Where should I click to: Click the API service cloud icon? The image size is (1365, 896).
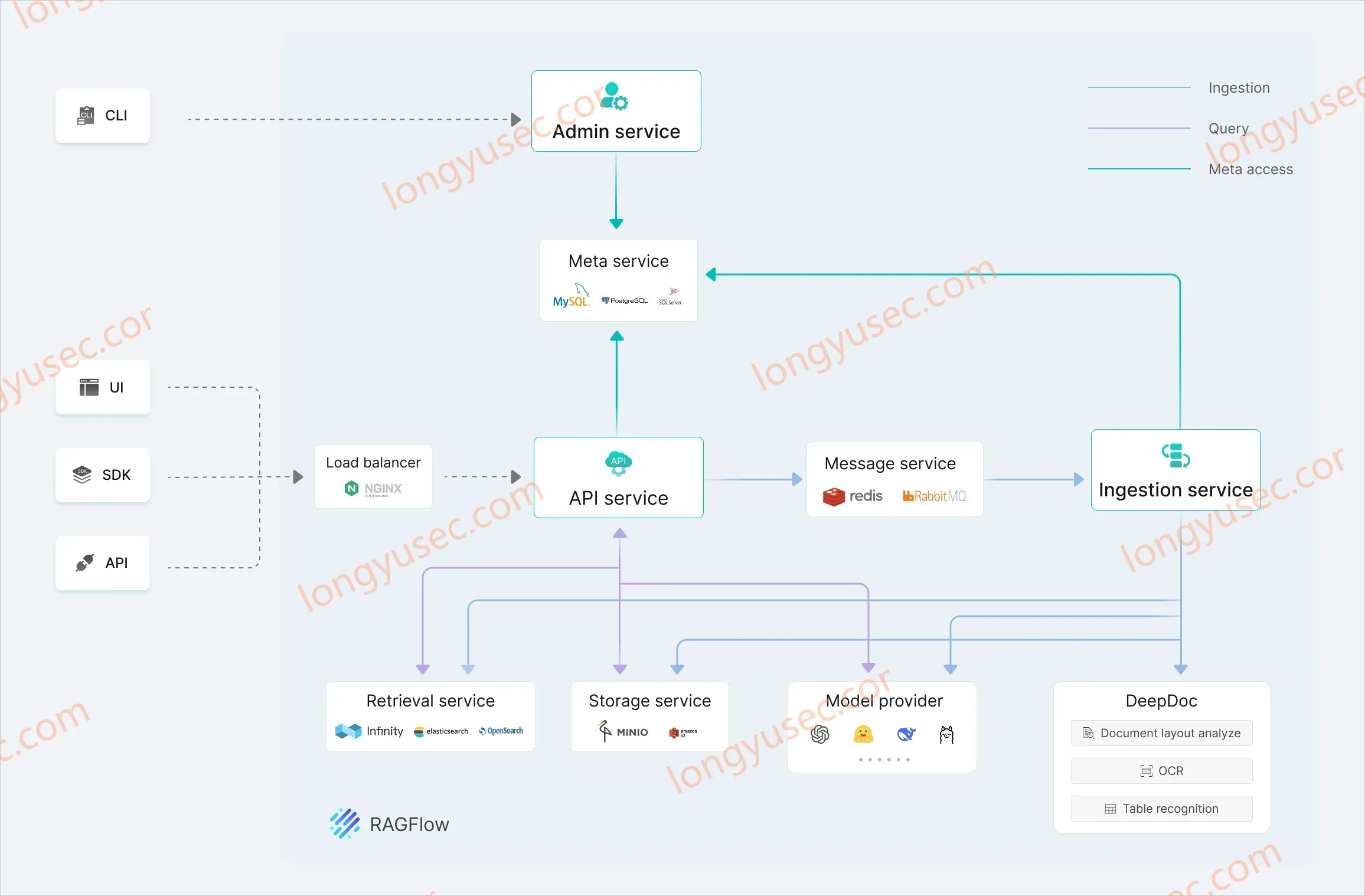click(618, 463)
